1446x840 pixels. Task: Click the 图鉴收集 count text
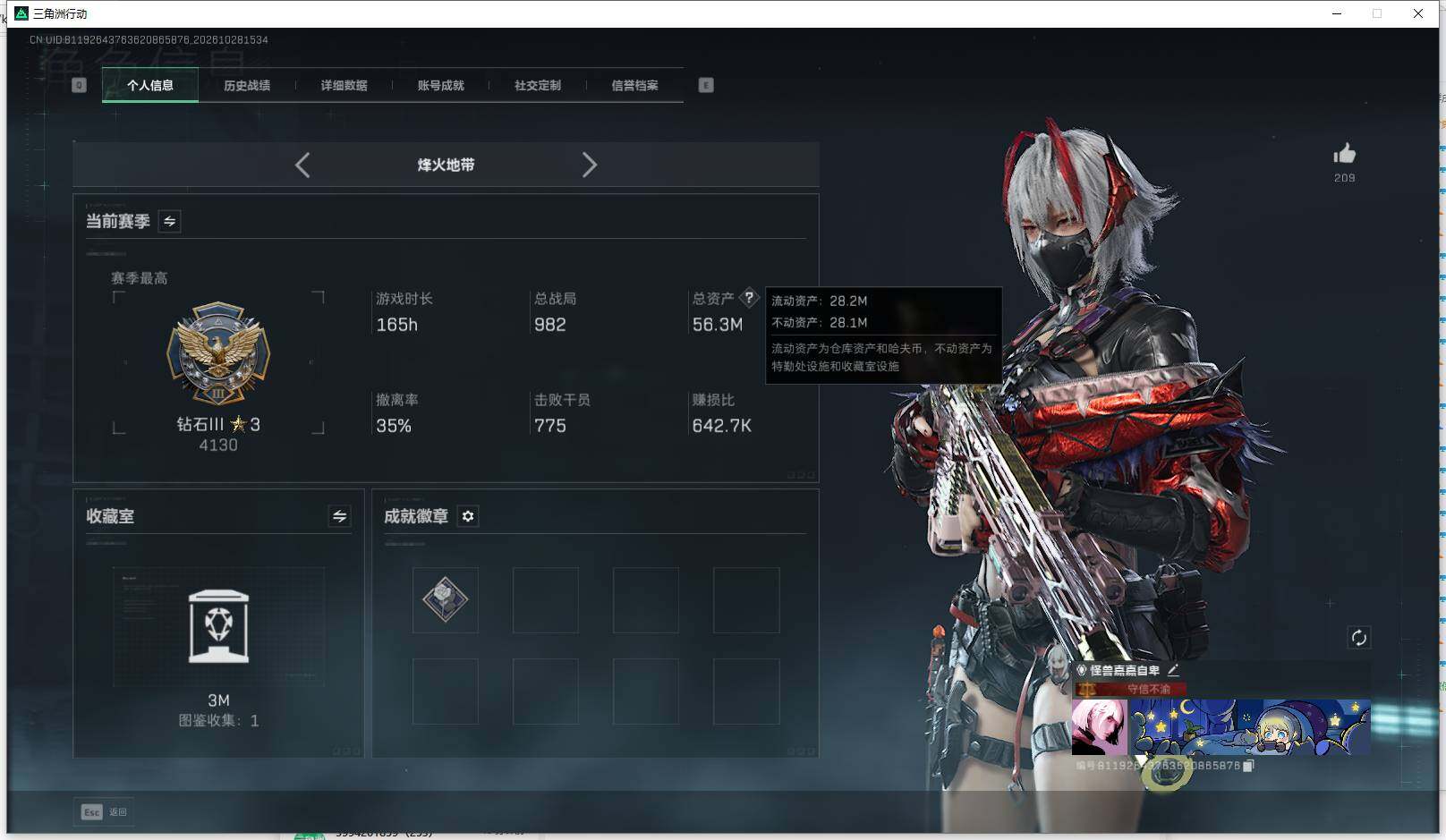click(218, 721)
